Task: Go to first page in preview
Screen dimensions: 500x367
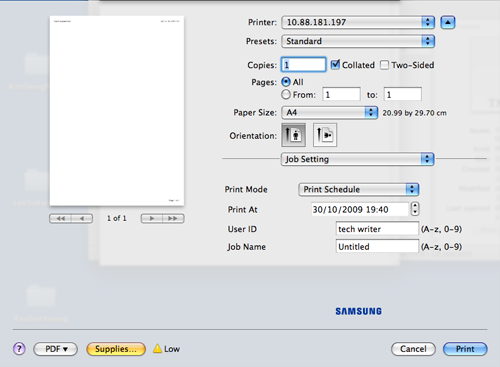Action: [x=60, y=219]
